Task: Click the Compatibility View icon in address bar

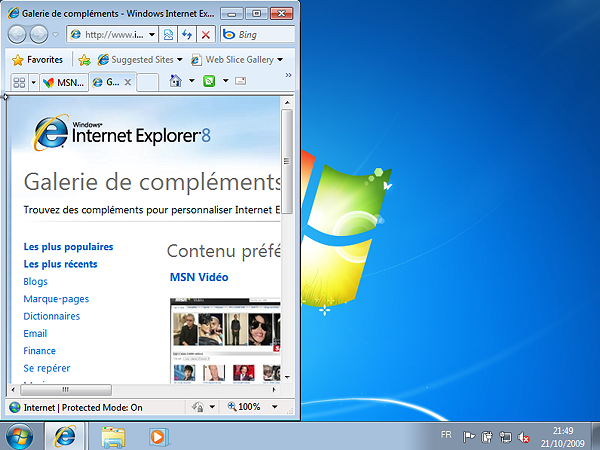Action: tap(169, 34)
